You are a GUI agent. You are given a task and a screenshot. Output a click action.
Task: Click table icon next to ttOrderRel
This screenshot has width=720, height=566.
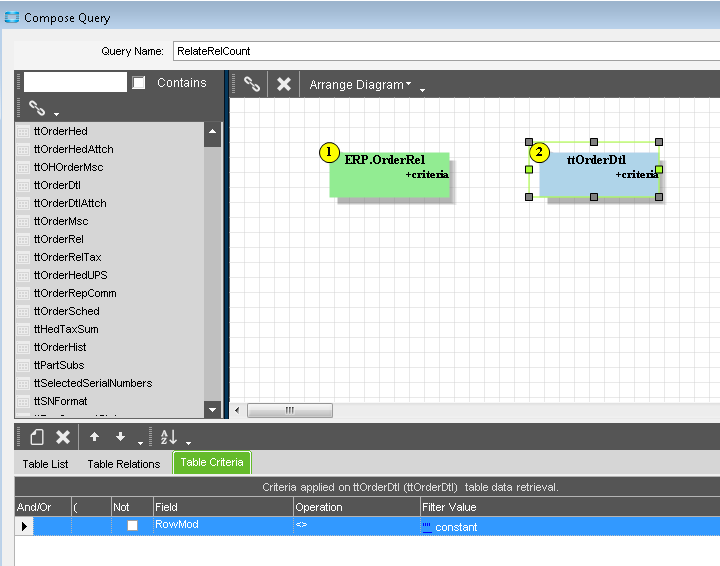23,240
